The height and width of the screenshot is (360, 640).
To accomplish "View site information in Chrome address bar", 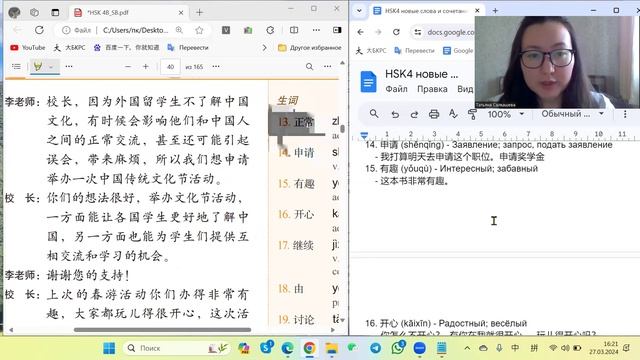I will pos(418,32).
